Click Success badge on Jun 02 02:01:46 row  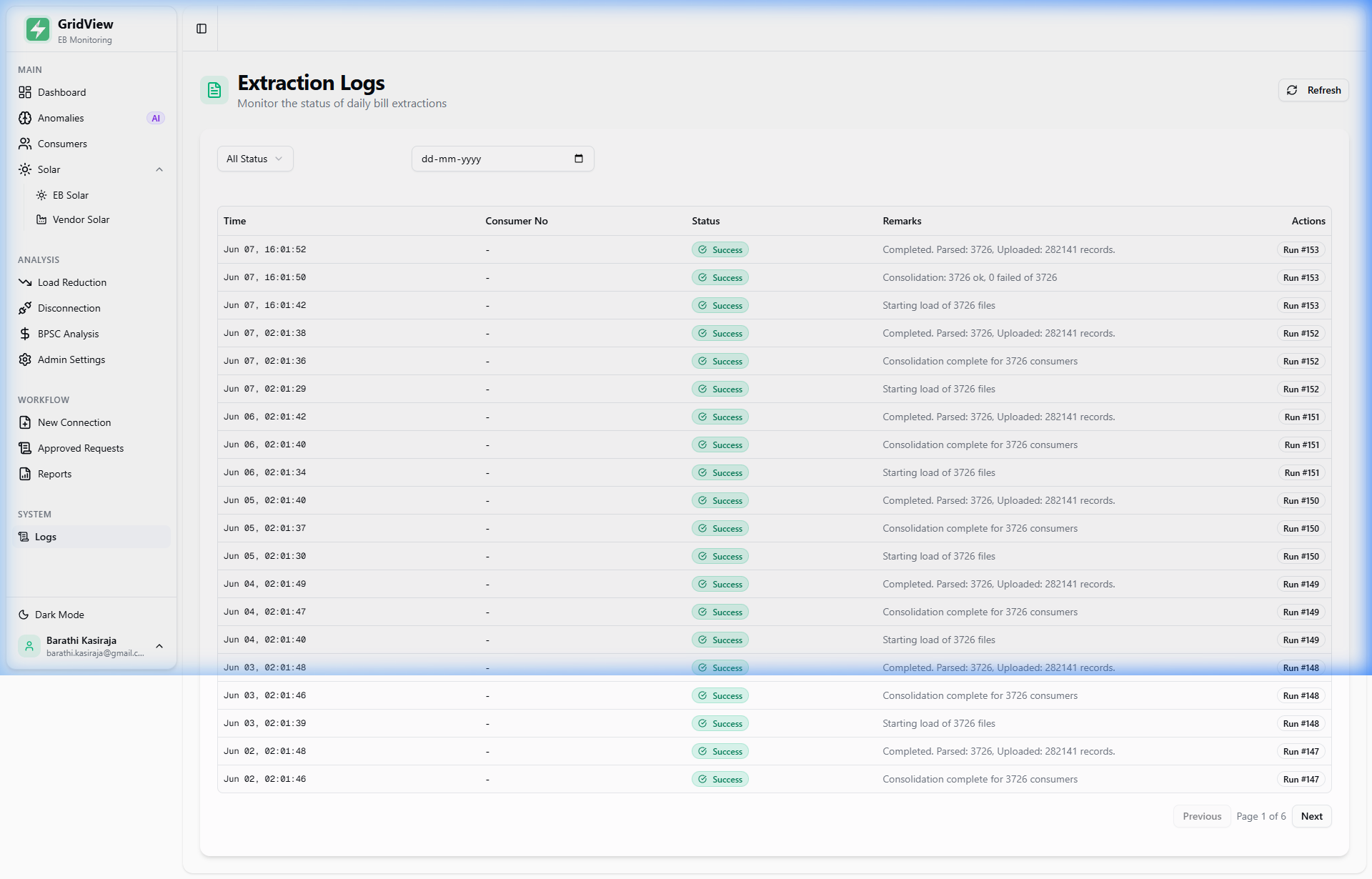(x=720, y=780)
